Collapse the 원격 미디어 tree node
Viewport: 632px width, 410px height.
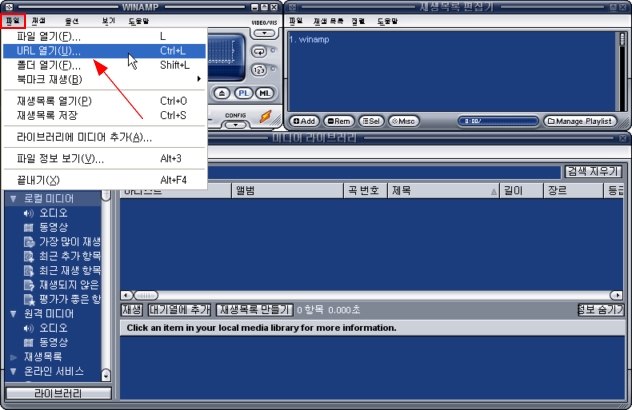[x=13, y=314]
